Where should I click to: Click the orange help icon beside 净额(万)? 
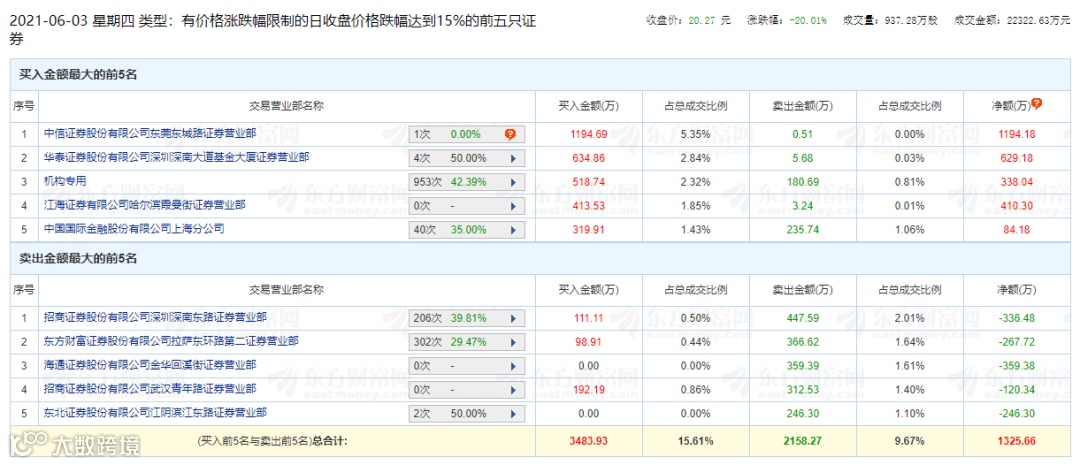(x=1037, y=104)
